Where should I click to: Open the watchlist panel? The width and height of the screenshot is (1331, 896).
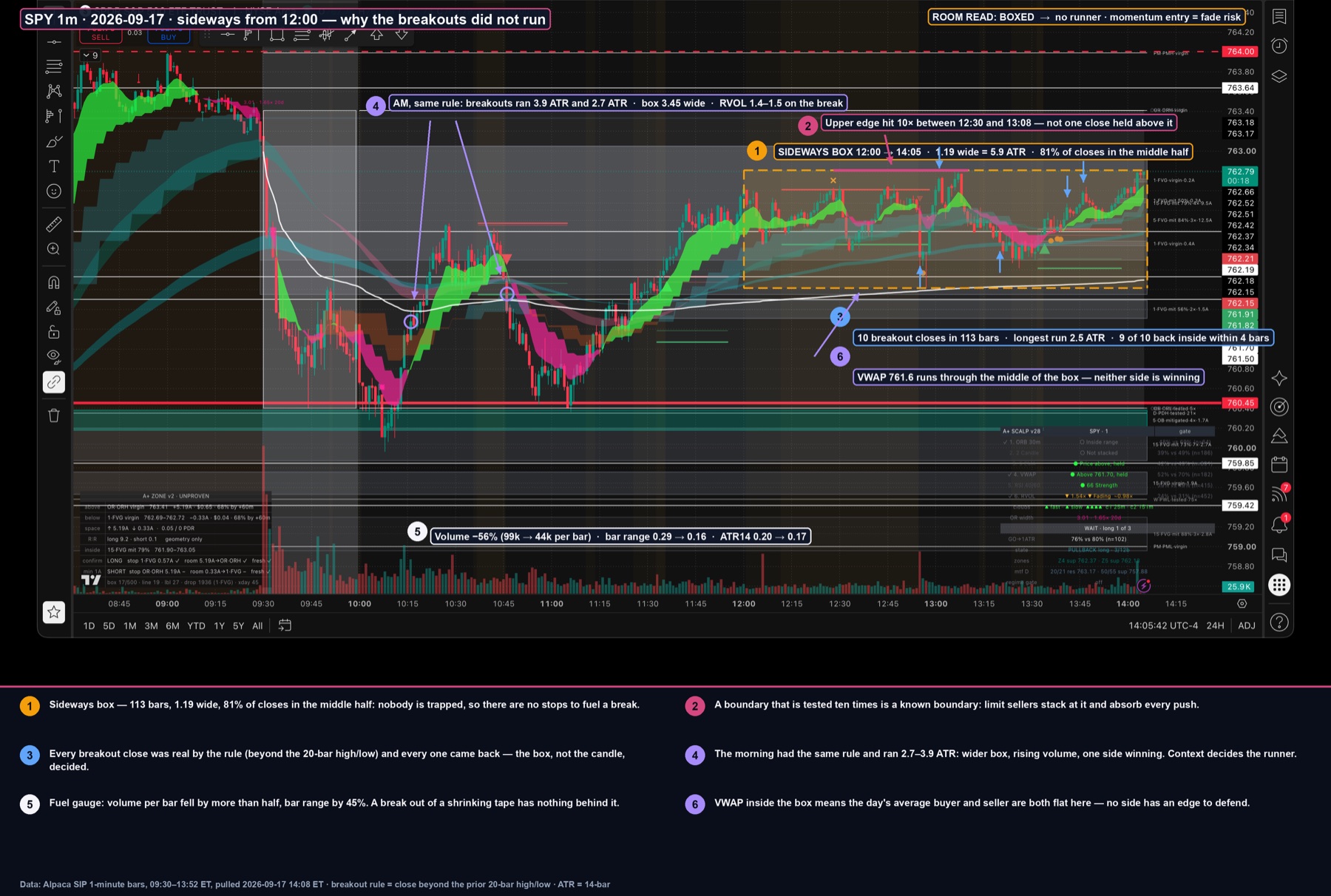pos(1279,17)
